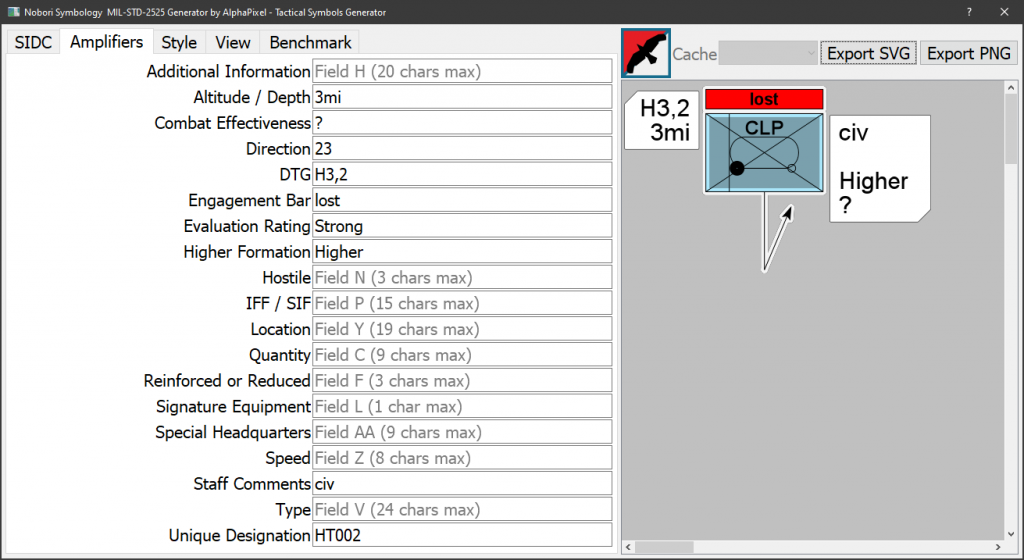Go to the View tab
Screen dimensions: 1024x560
pyautogui.click(x=232, y=42)
